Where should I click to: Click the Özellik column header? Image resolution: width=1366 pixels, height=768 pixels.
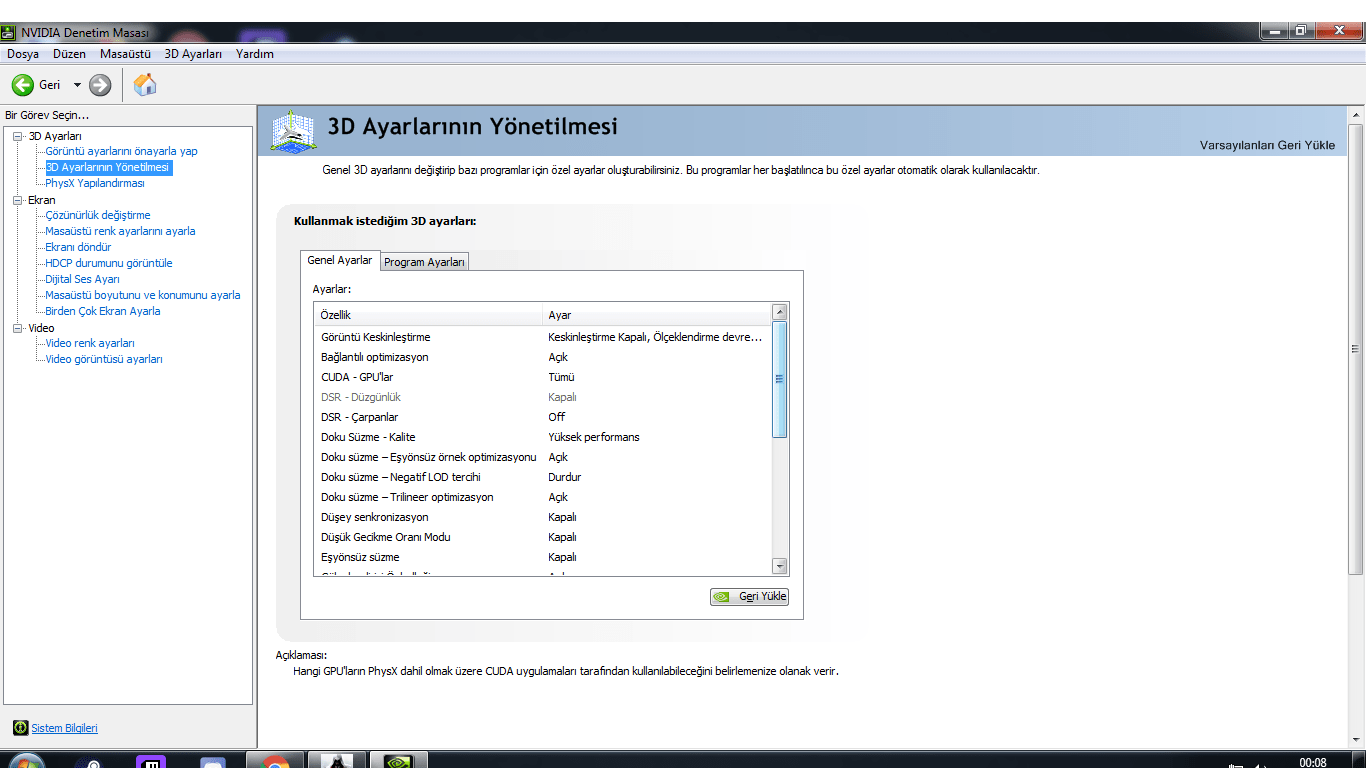pos(428,315)
